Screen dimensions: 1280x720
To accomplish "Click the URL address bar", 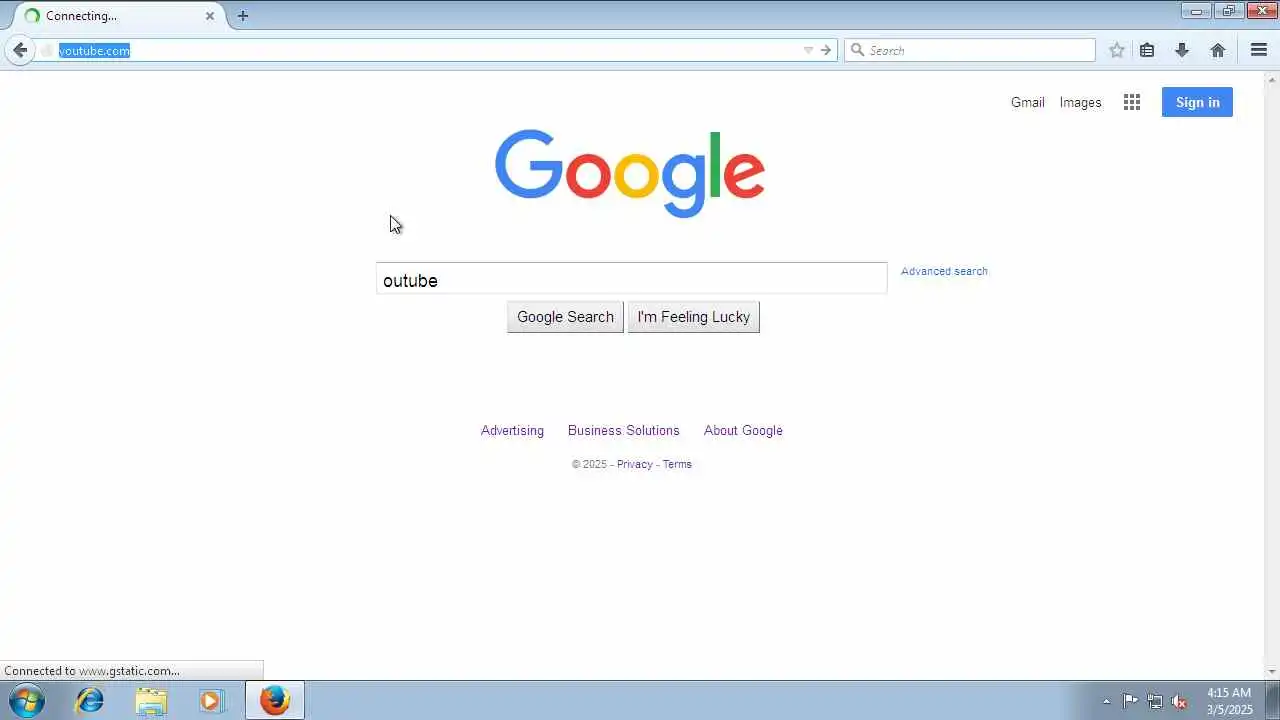I will pos(420,50).
